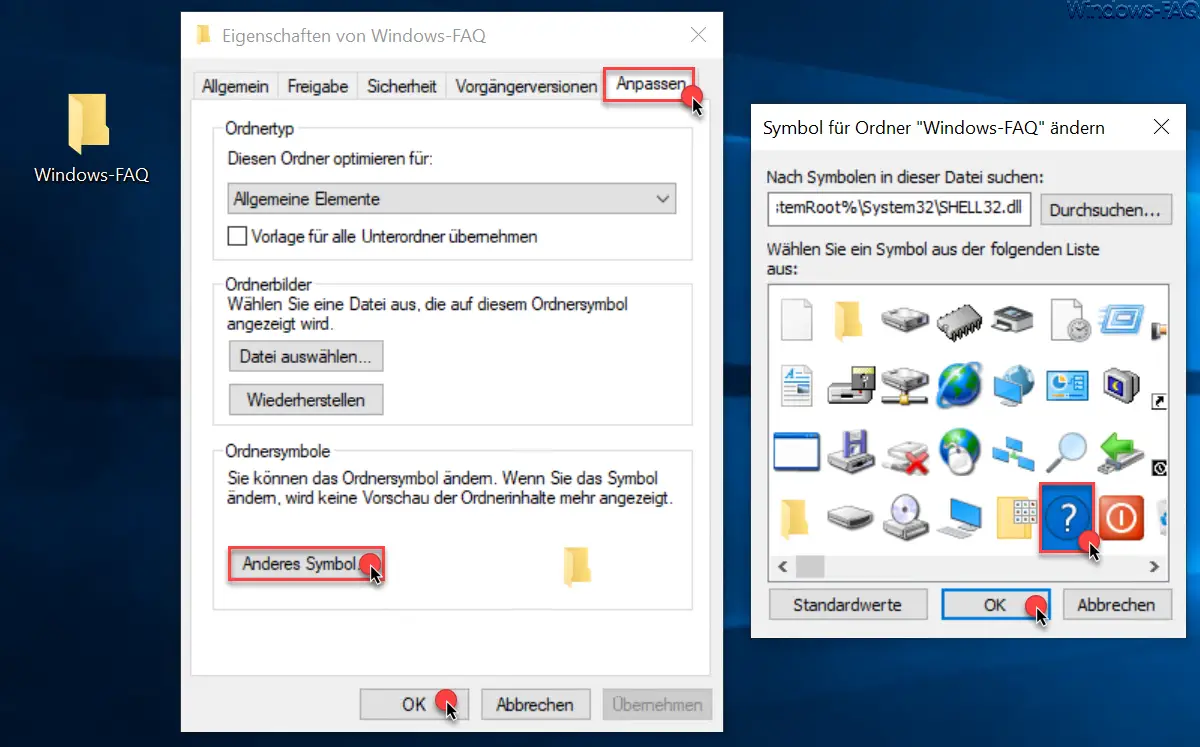Pick the purple floppy disk drive icon
Screen dimensions: 1200x747
coord(851,451)
